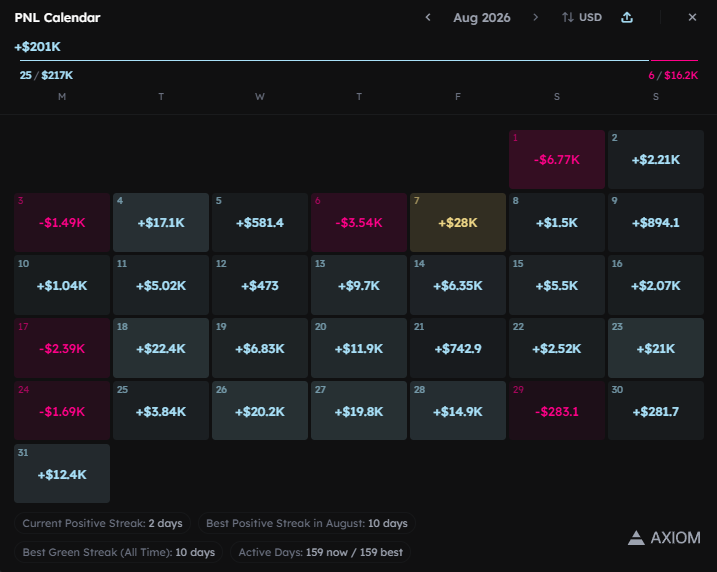Select day 27 cell with +$19.8K
The height and width of the screenshot is (572, 717).
tap(359, 411)
